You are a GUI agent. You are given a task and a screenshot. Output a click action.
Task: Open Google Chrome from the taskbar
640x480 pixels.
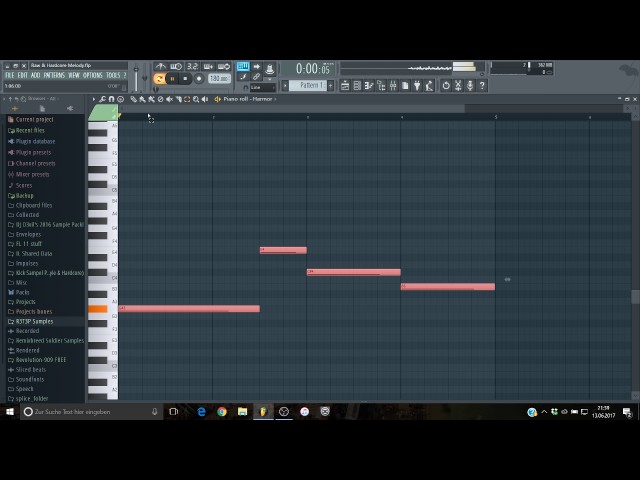pyautogui.click(x=222, y=412)
